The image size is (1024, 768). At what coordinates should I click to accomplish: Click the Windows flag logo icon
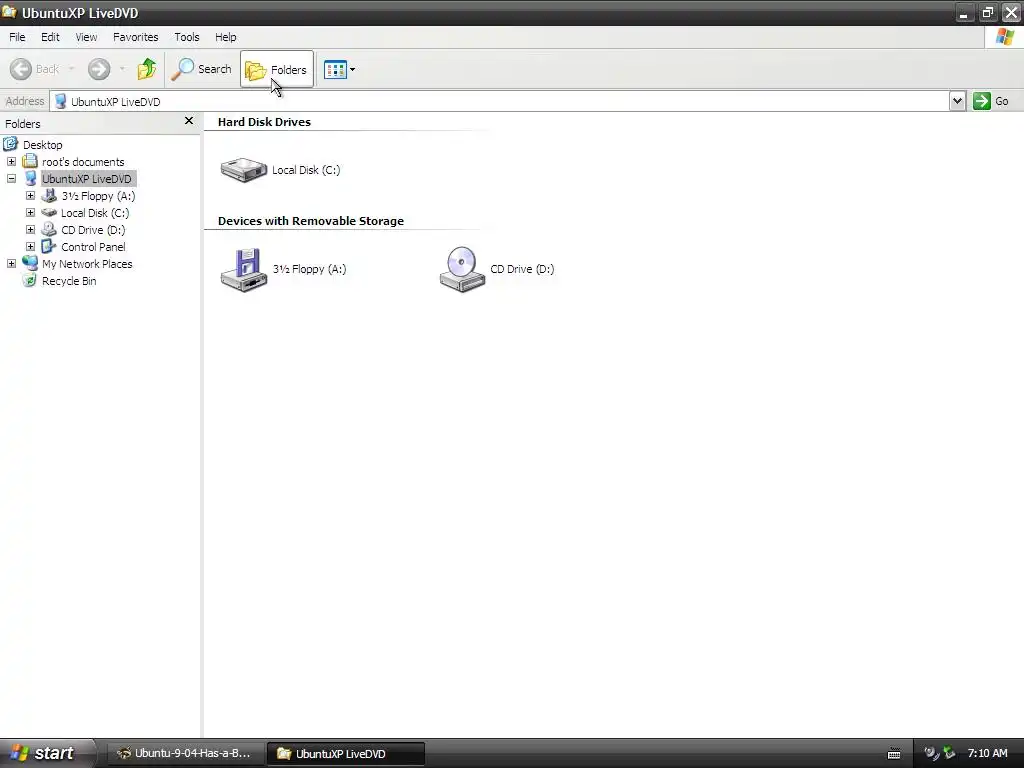click(1004, 37)
